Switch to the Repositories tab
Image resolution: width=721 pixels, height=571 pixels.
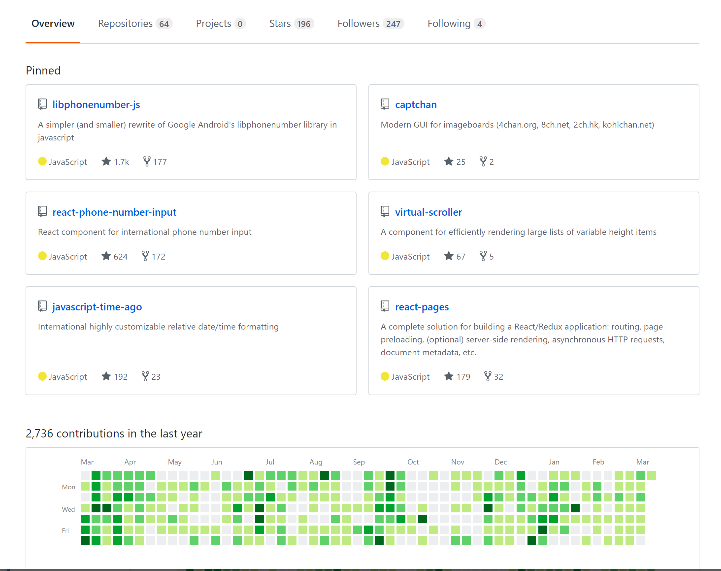pyautogui.click(x=134, y=23)
